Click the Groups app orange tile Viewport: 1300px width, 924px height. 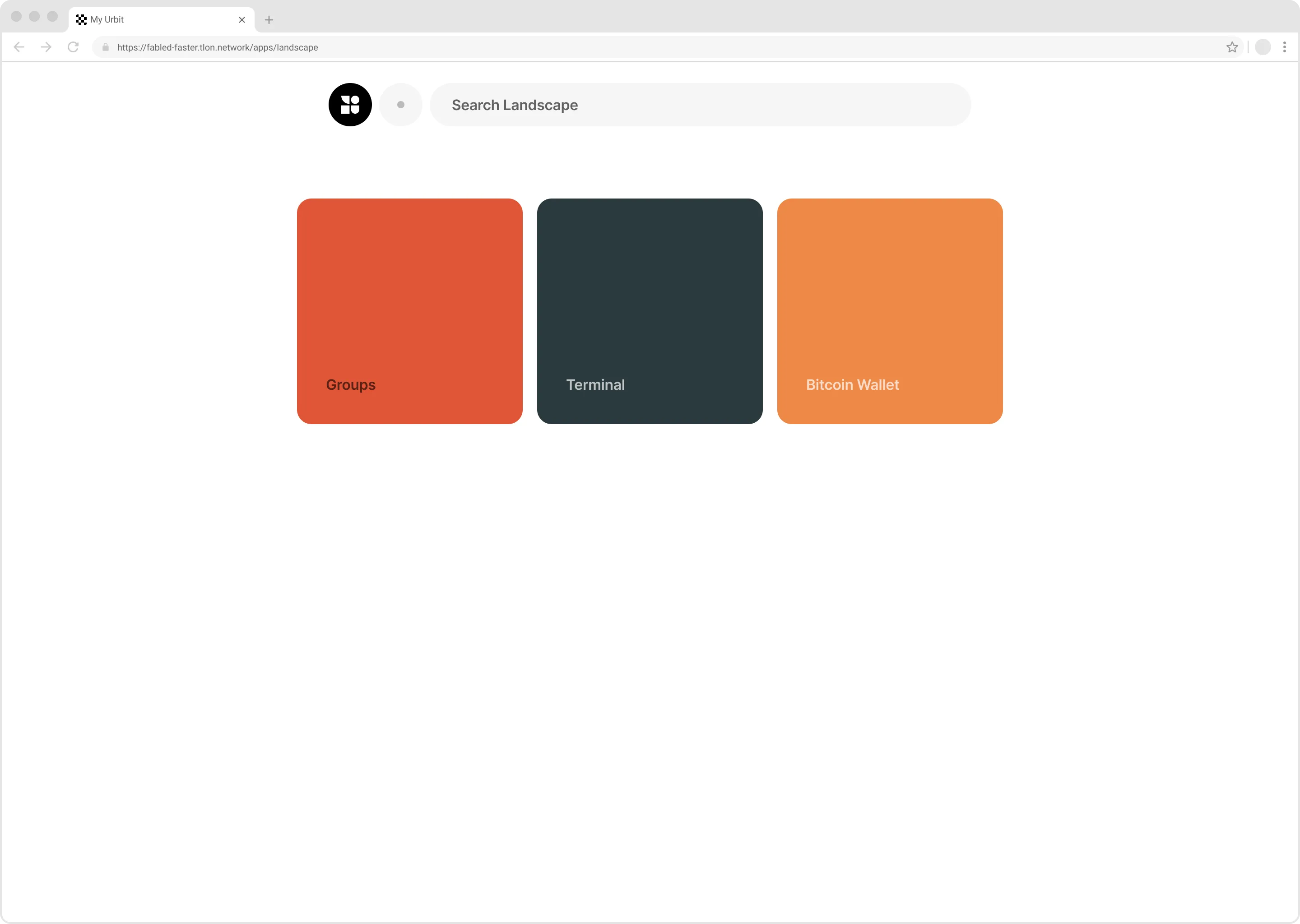(409, 311)
